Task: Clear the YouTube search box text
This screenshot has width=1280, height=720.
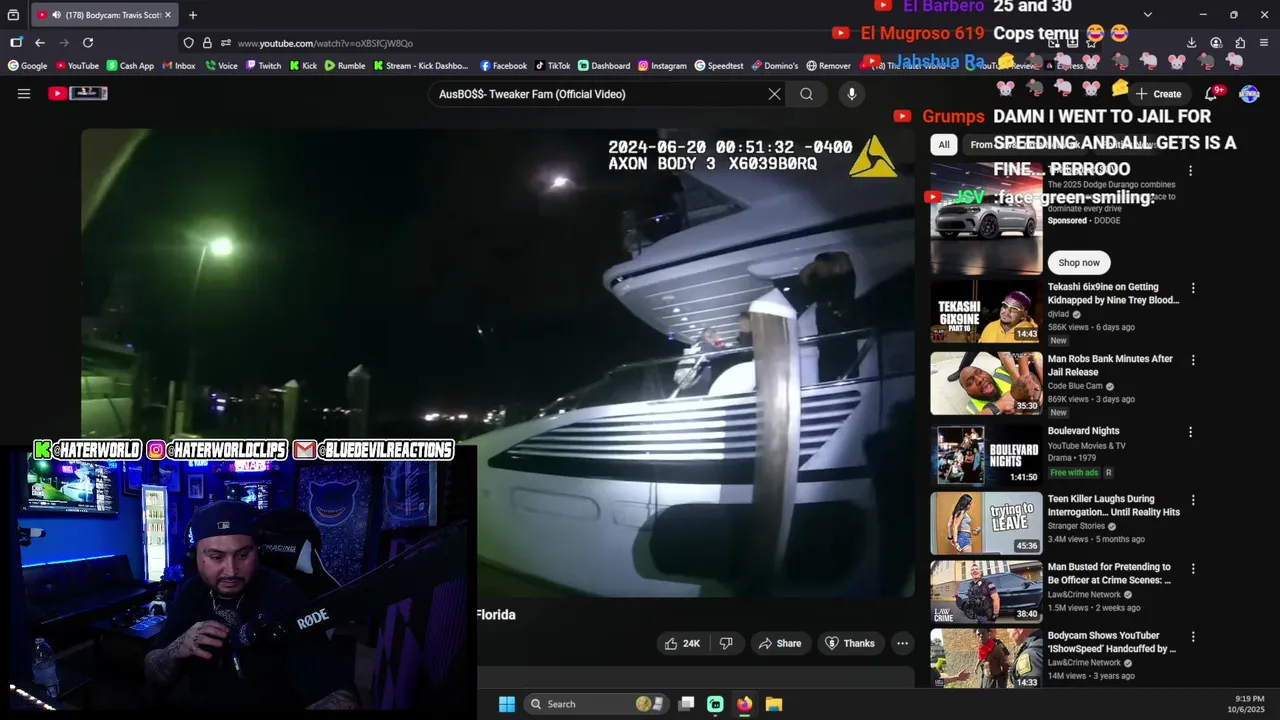Action: point(774,94)
